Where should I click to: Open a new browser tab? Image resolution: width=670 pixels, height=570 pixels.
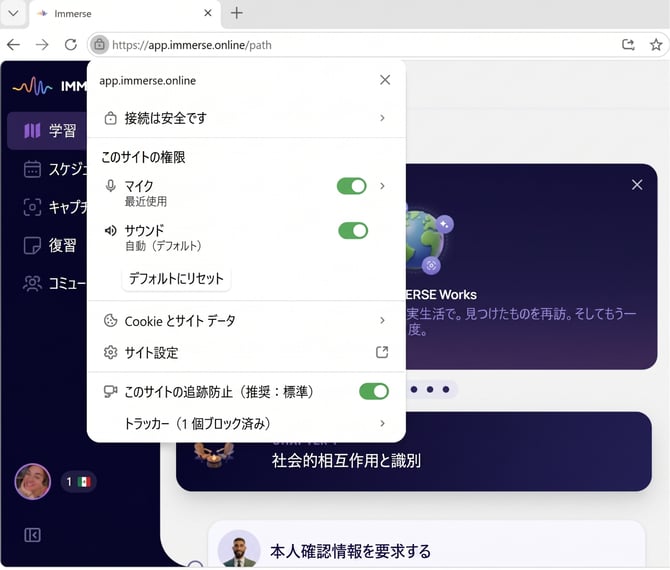click(x=236, y=13)
